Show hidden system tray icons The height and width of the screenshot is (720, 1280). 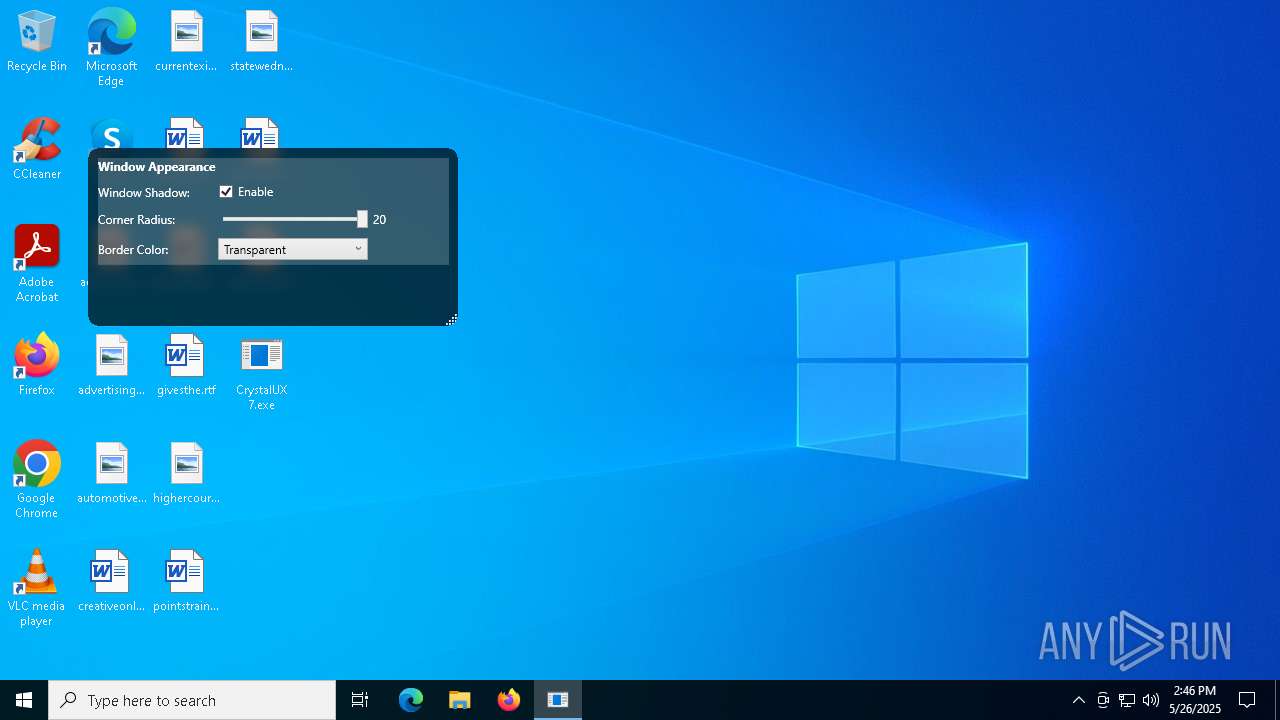tap(1078, 700)
